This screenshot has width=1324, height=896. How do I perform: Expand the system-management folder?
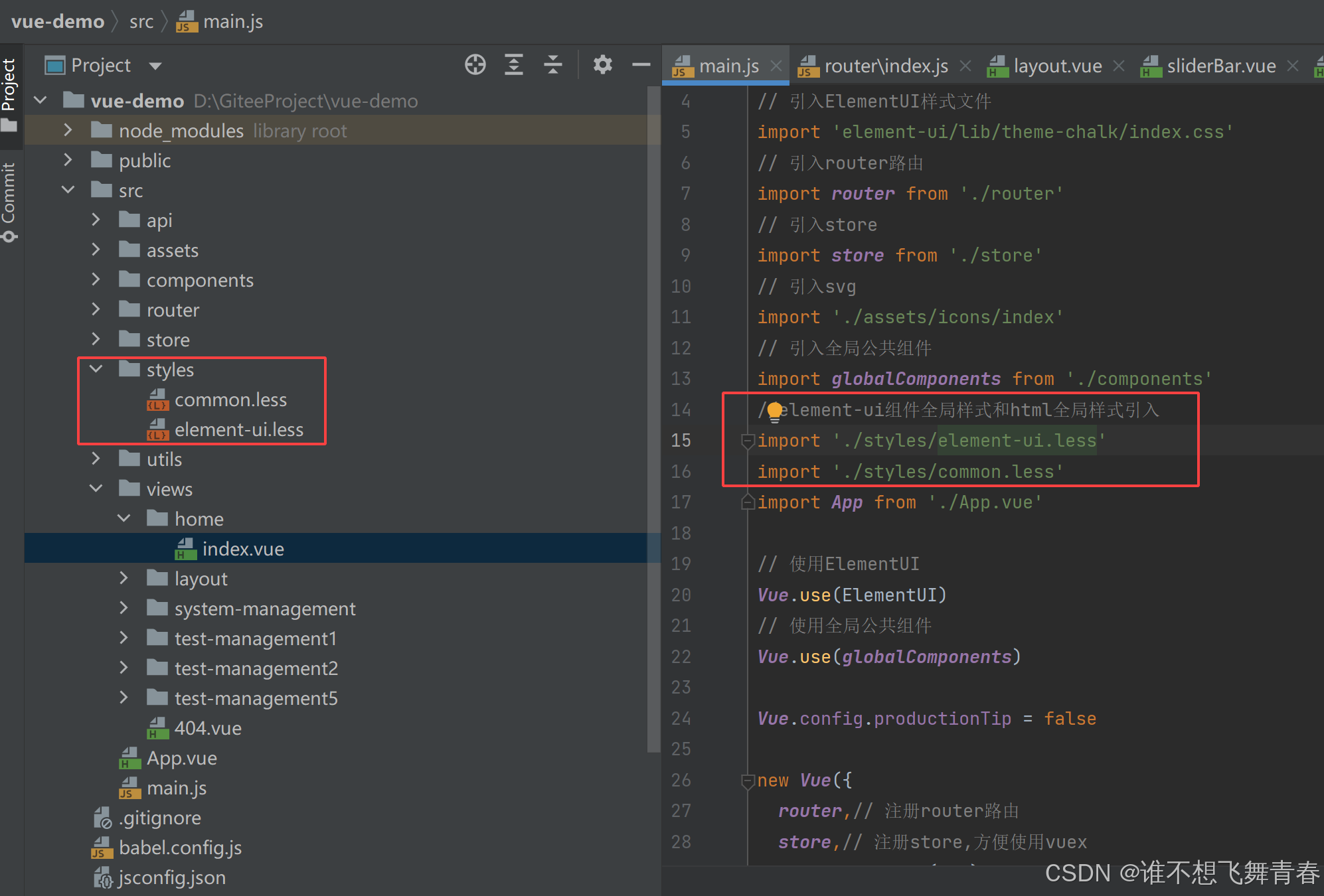[124, 608]
